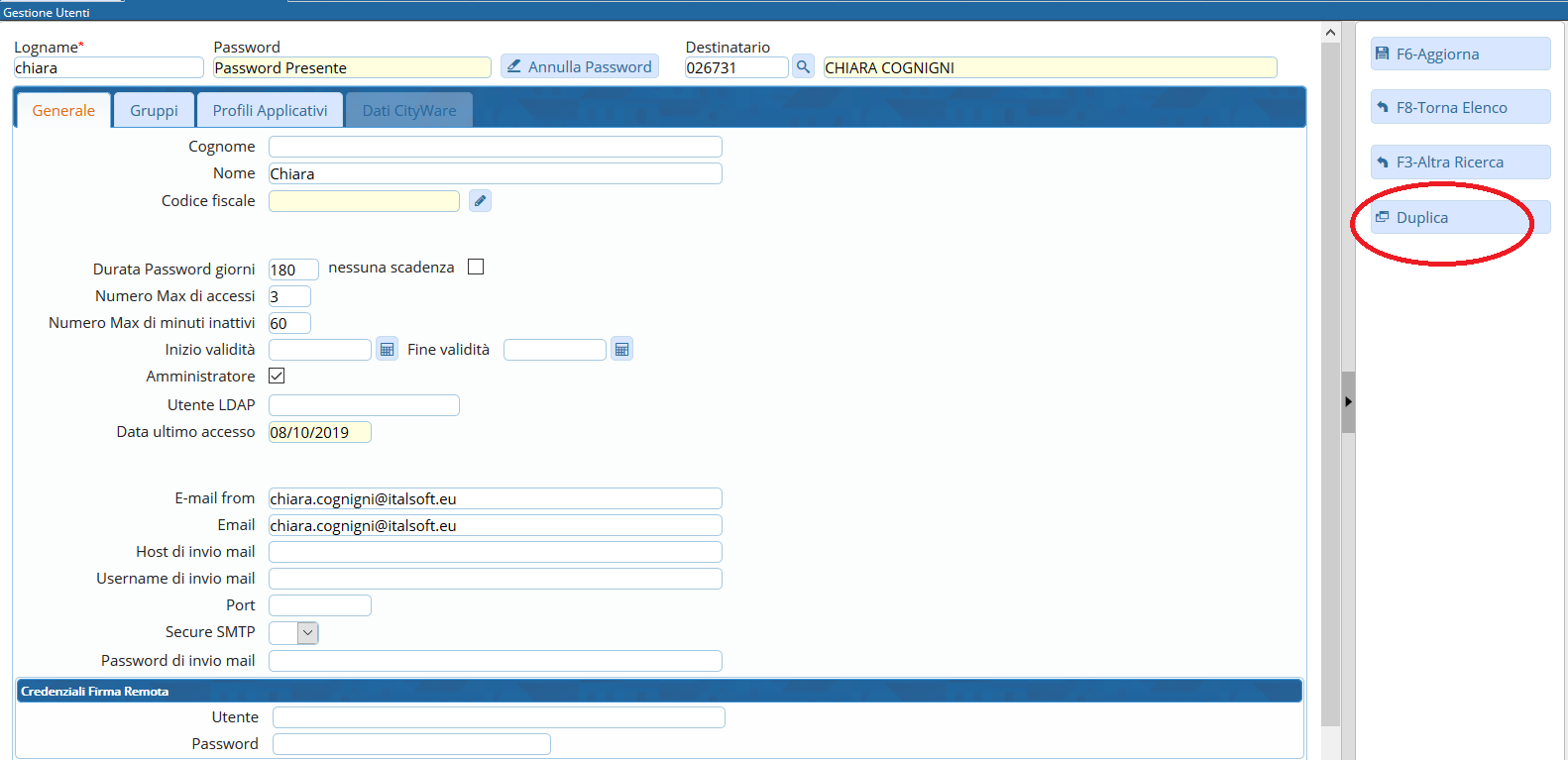
Task: Click F6-Aggiorna save button
Action: [1459, 54]
